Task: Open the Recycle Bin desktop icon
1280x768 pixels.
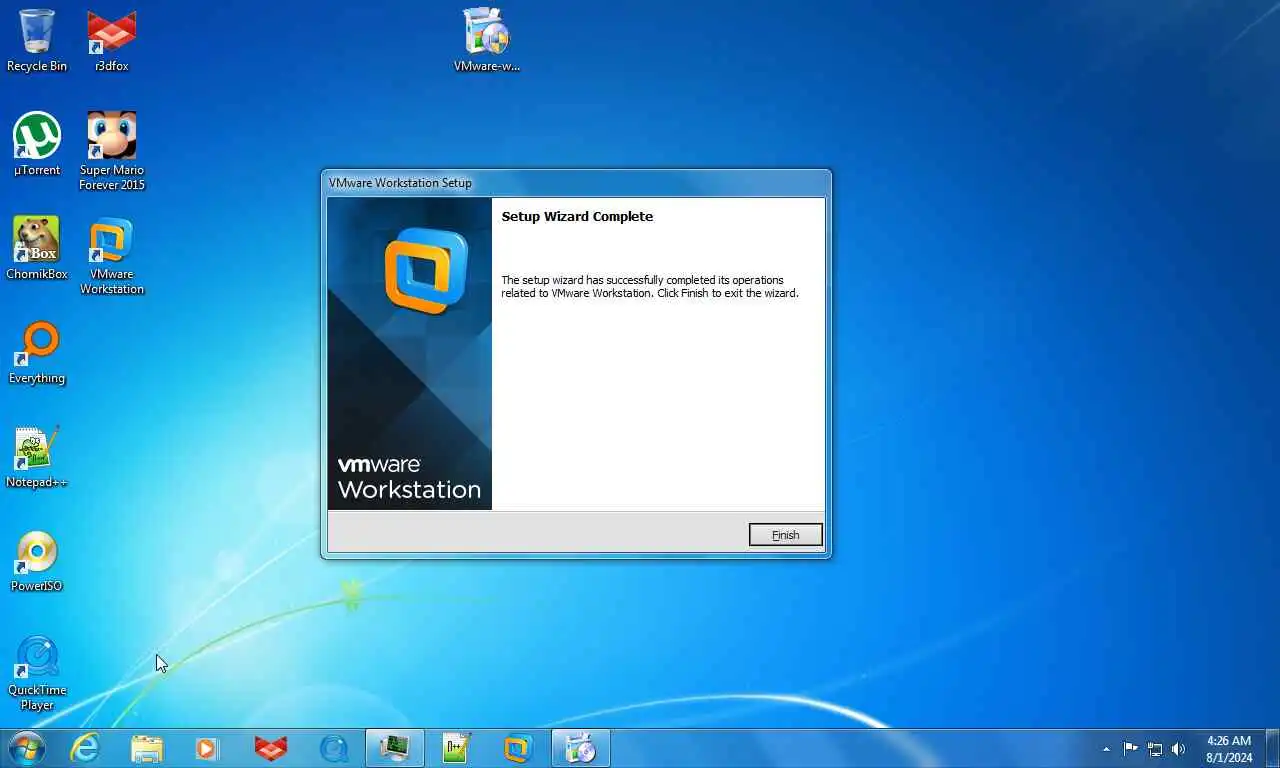Action: click(x=37, y=40)
